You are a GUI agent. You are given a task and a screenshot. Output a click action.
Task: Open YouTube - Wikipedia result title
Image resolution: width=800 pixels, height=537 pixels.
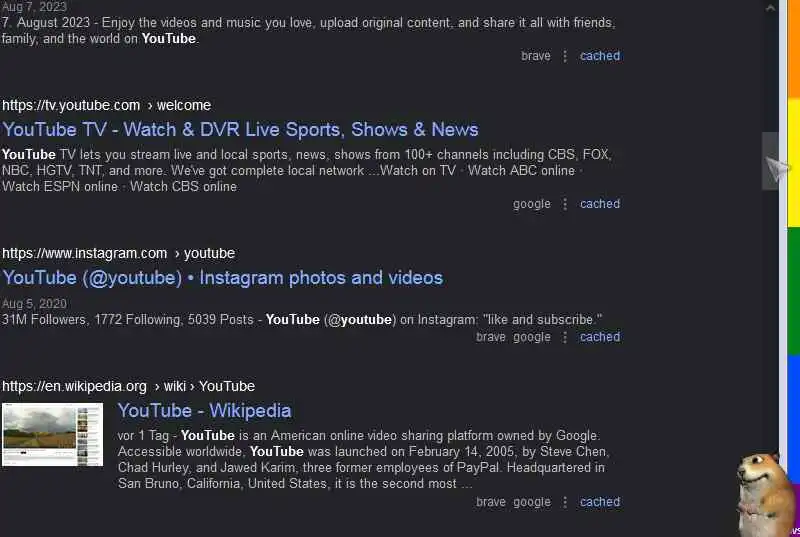[x=205, y=411]
